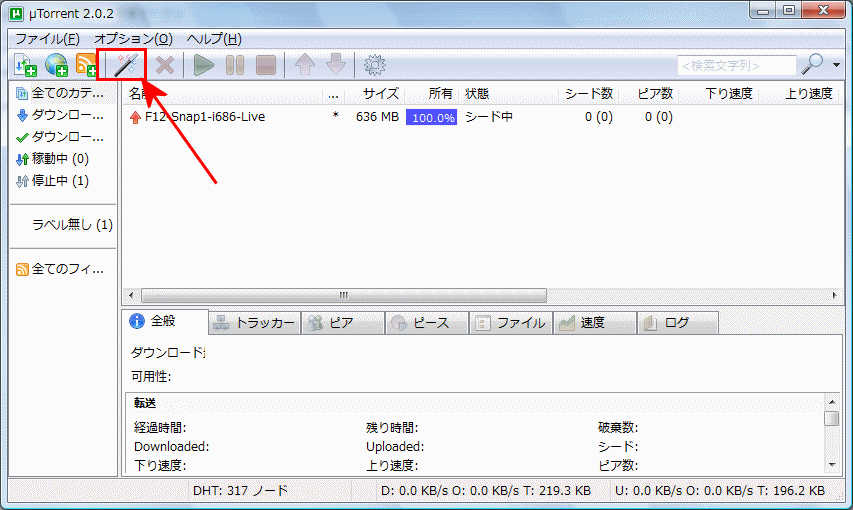This screenshot has height=510, width=853.
Task: Open the ファイル(F) menu
Action: pos(47,39)
